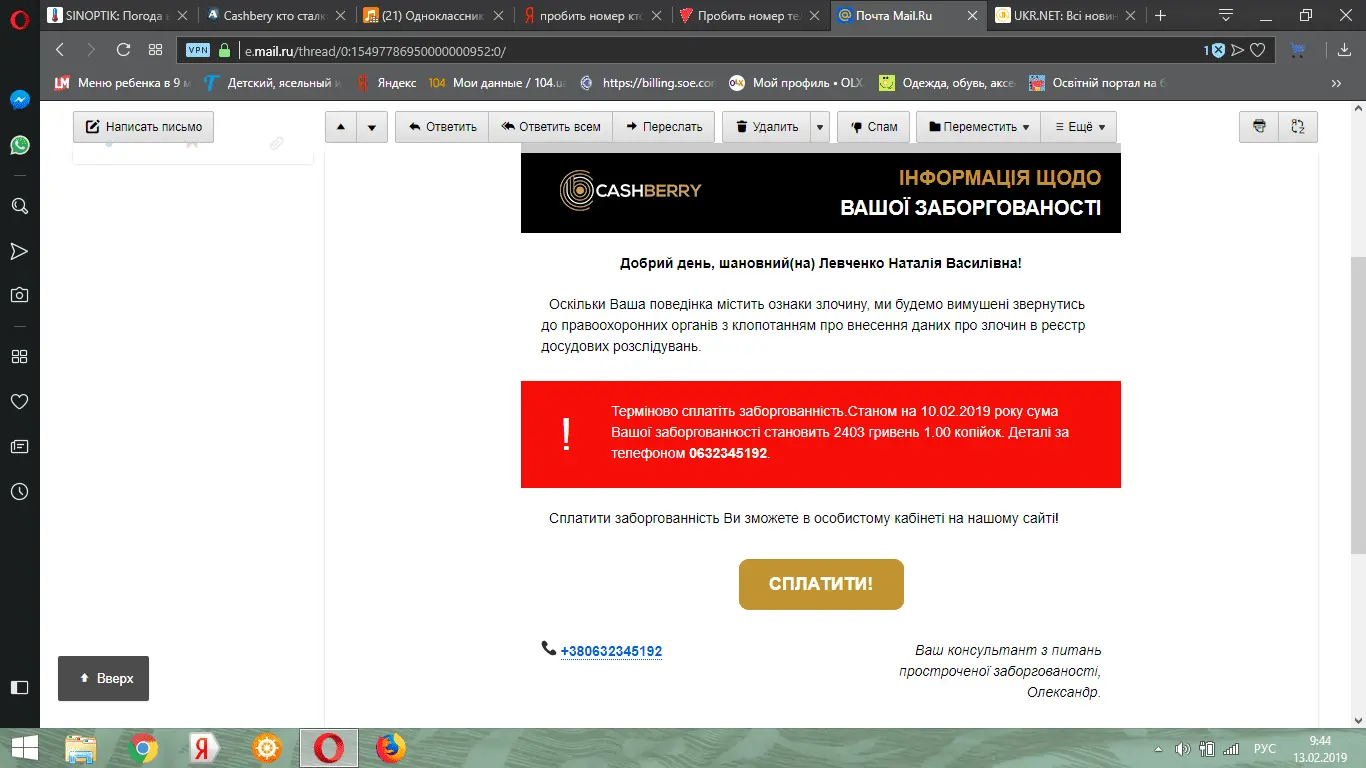Expand the Ещё menu
Viewport: 1366px width, 768px height.
pyautogui.click(x=1079, y=127)
